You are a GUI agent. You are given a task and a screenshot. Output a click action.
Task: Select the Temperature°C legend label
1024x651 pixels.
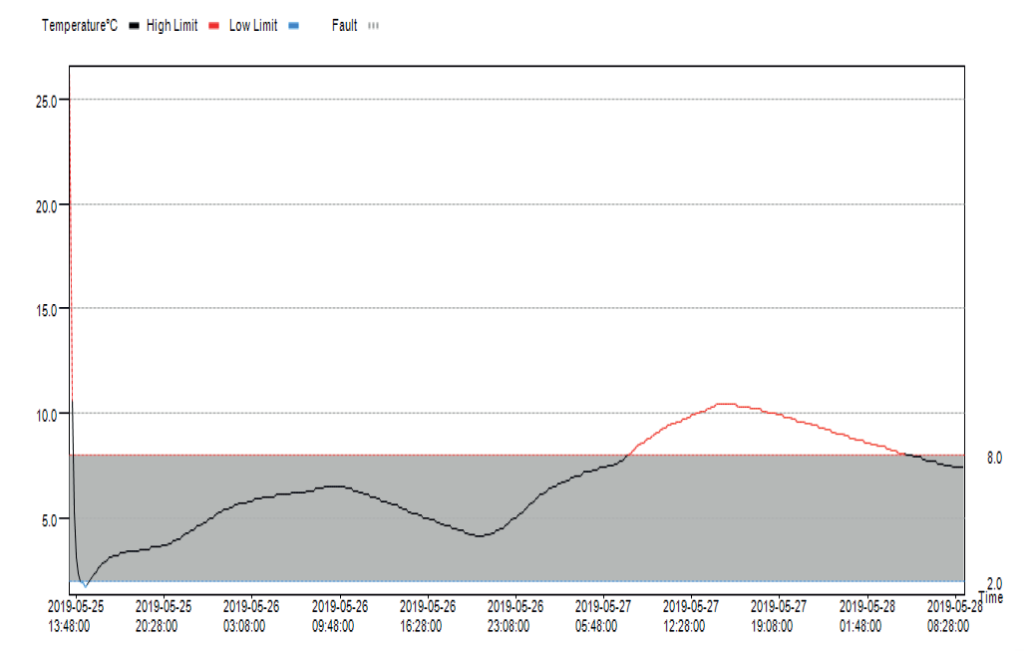79,26
